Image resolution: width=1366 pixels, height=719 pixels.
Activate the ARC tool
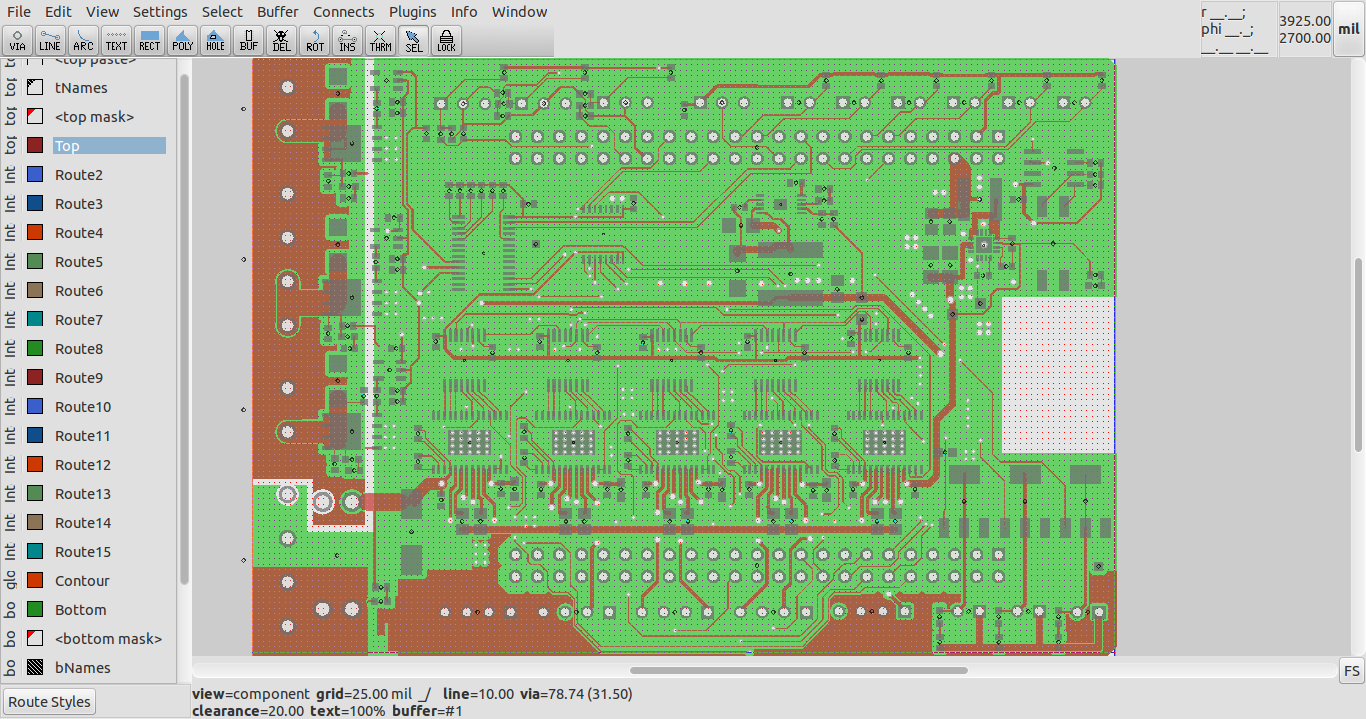[83, 40]
